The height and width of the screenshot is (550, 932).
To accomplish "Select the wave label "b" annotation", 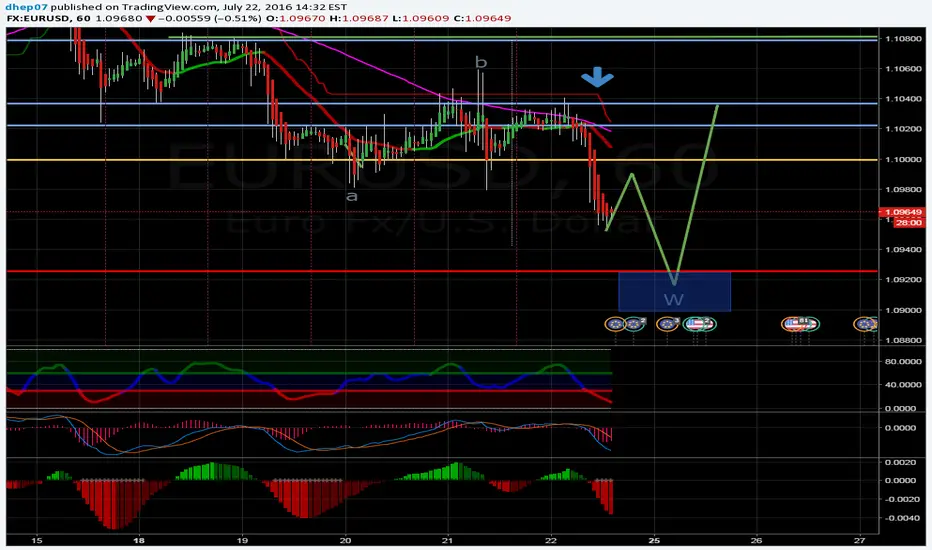I will (x=481, y=62).
